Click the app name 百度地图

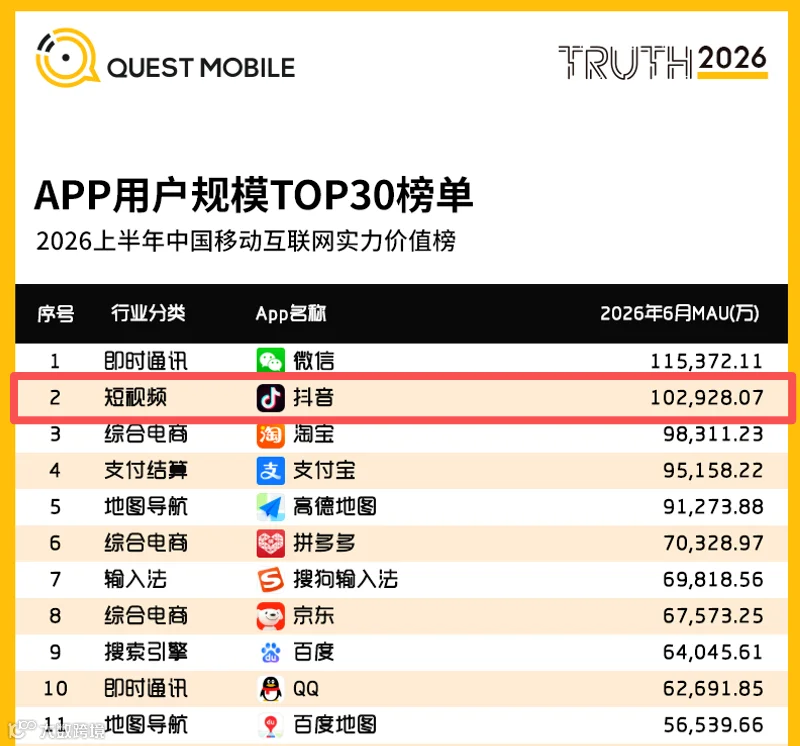(x=335, y=725)
